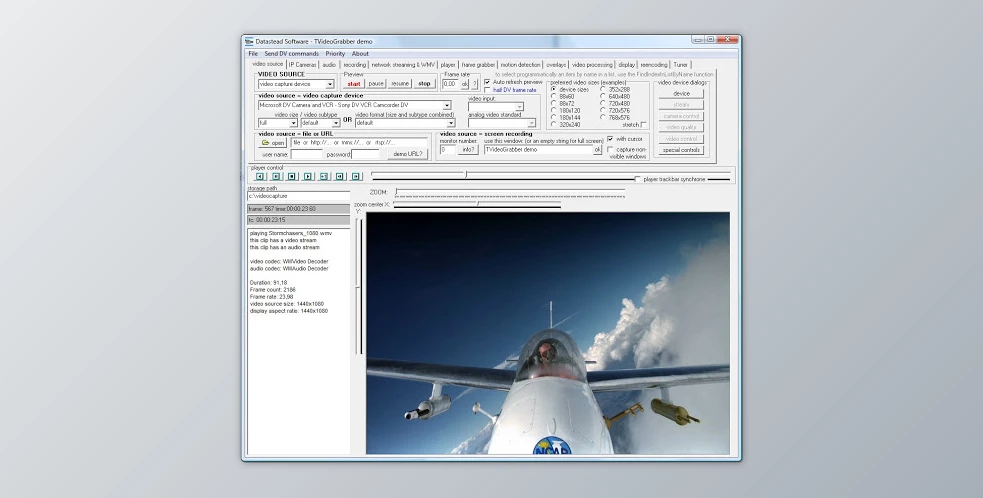Toggle the stretch checkbox
Screen dimensions: 983x498
(x=644, y=125)
